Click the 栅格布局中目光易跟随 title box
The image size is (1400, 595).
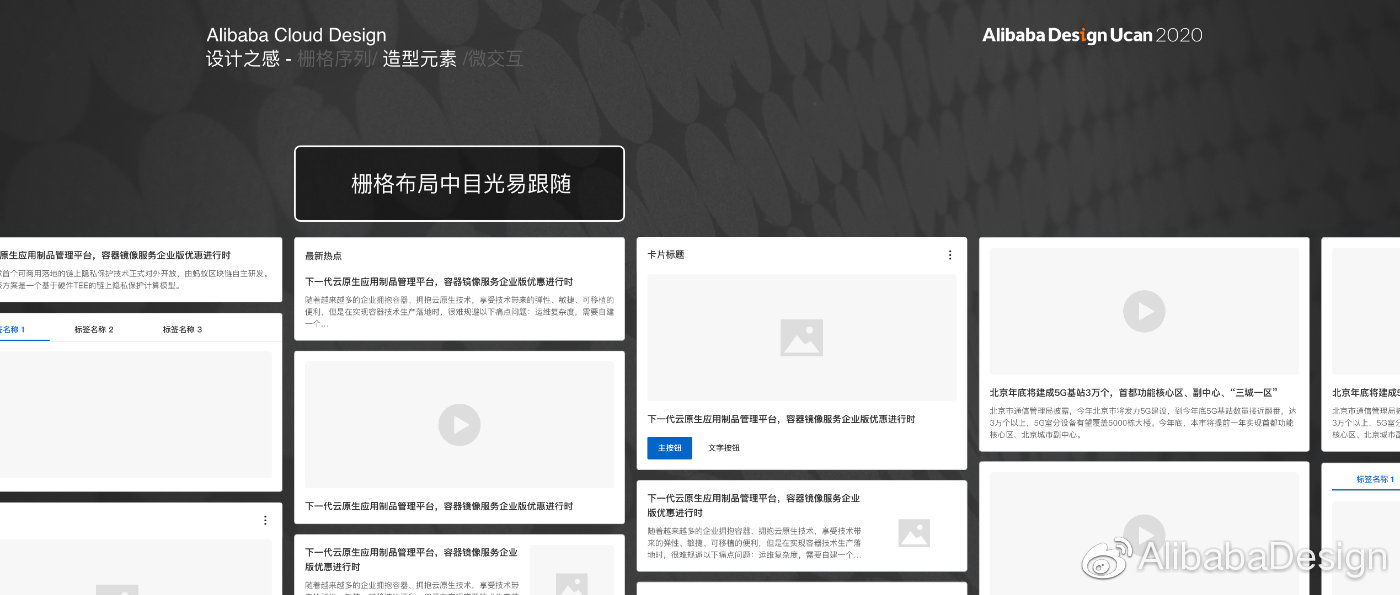pyautogui.click(x=459, y=184)
